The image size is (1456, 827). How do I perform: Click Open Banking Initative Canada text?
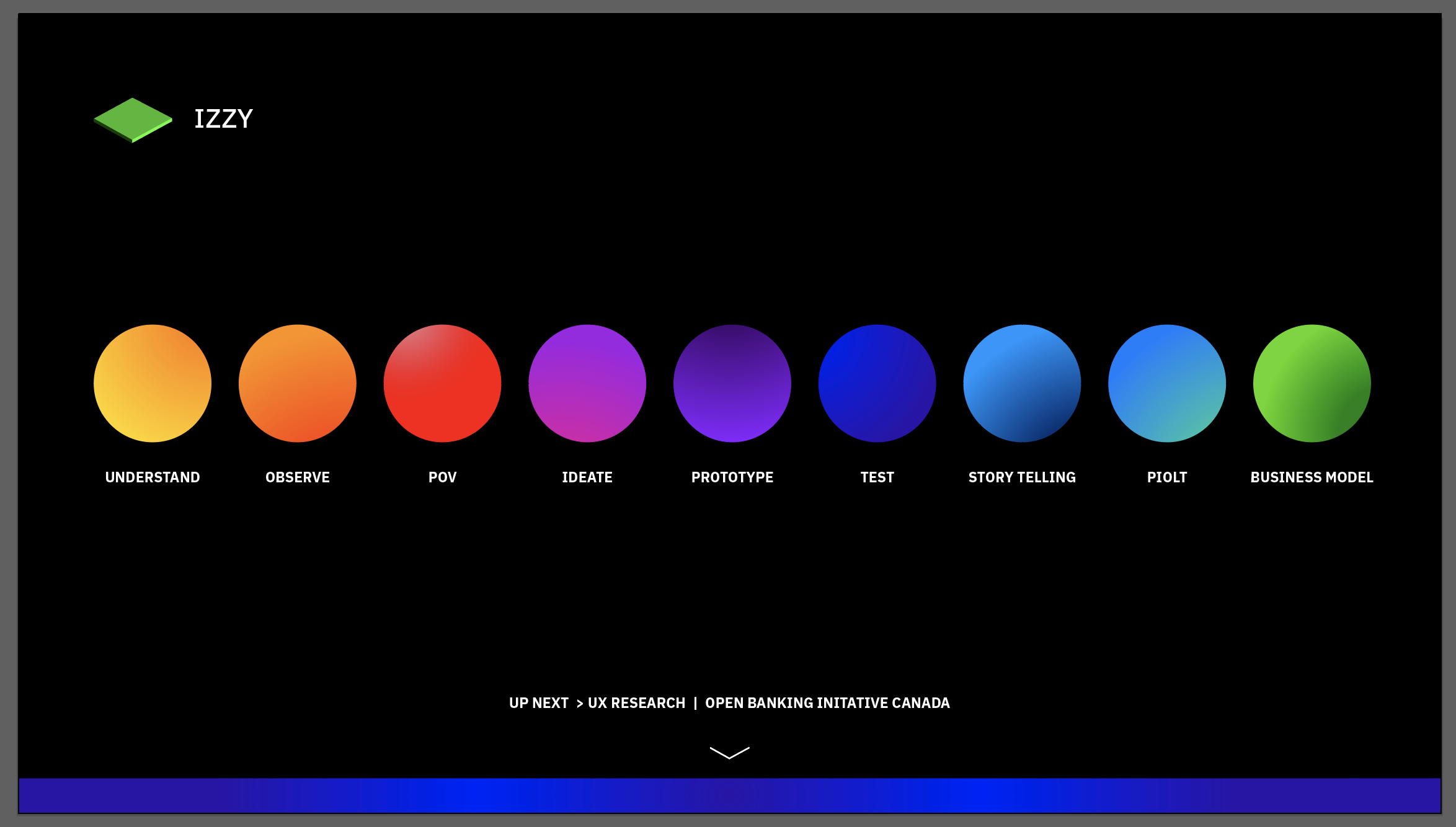tap(827, 703)
